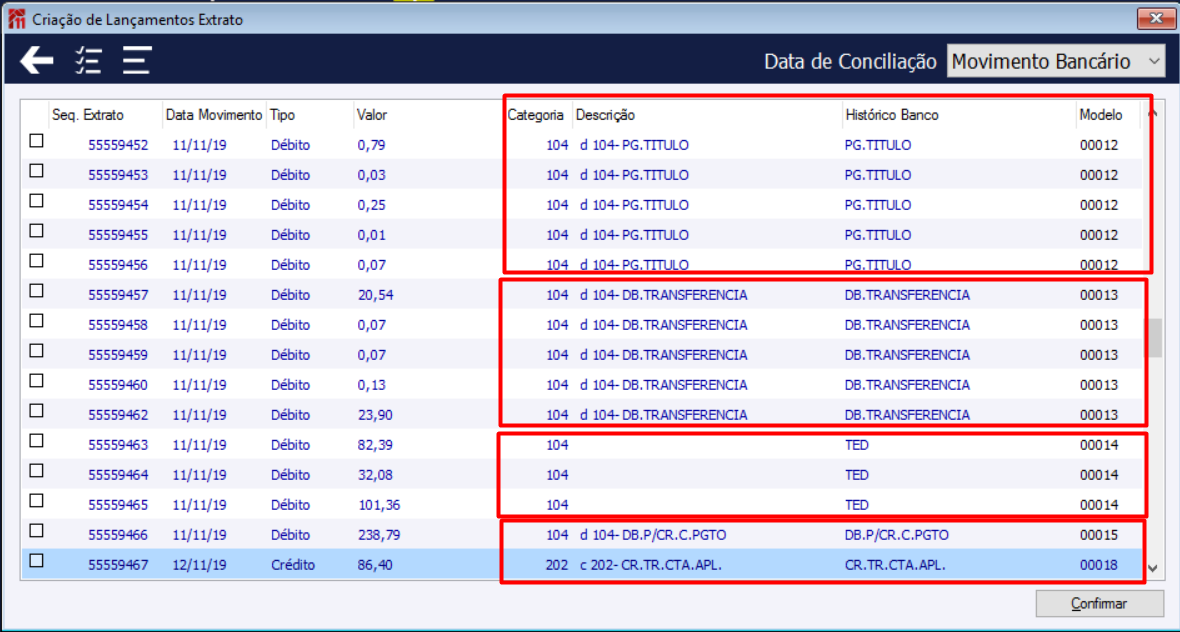Viewport: 1180px width, 632px height.
Task: Click the Crédito cell in row 55559467
Action: click(293, 564)
